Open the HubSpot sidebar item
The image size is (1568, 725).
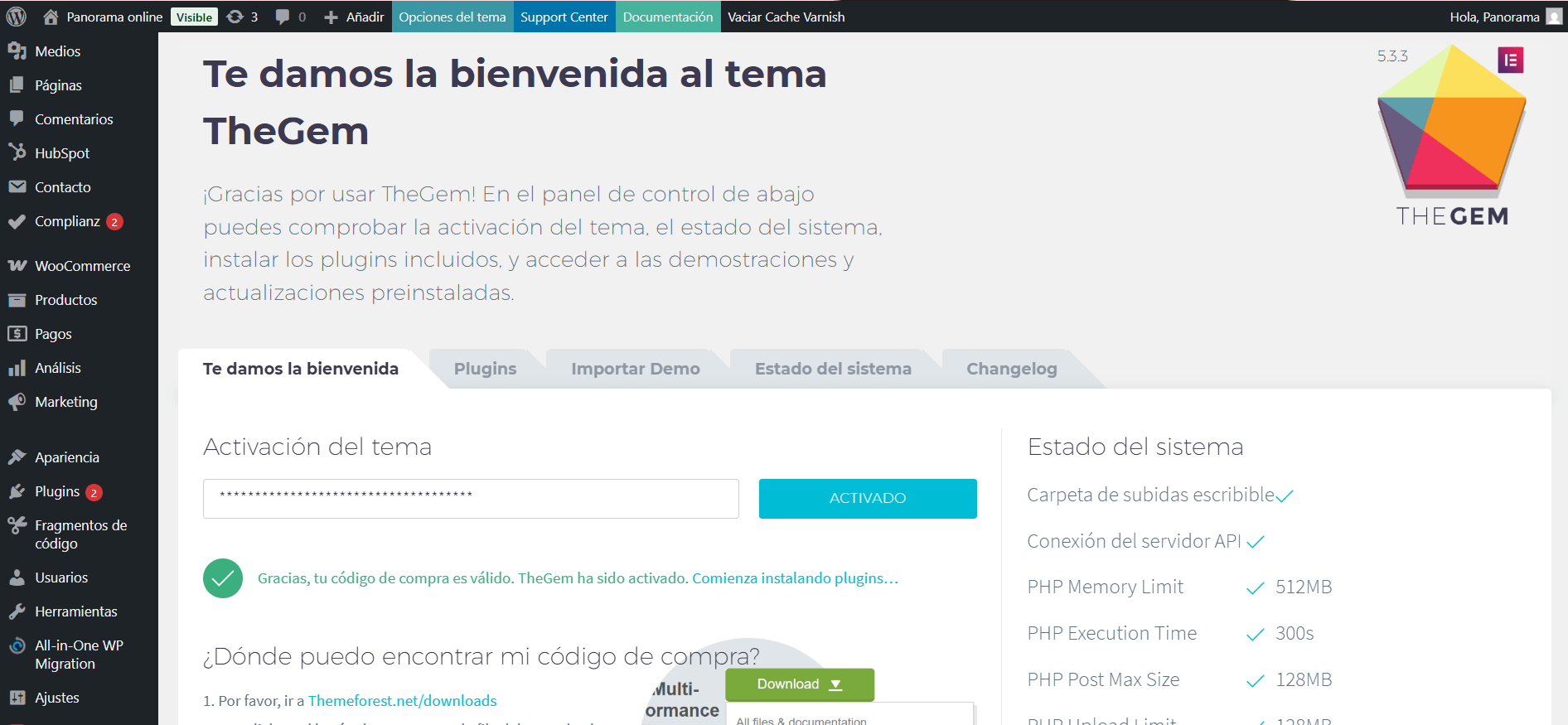coord(61,153)
